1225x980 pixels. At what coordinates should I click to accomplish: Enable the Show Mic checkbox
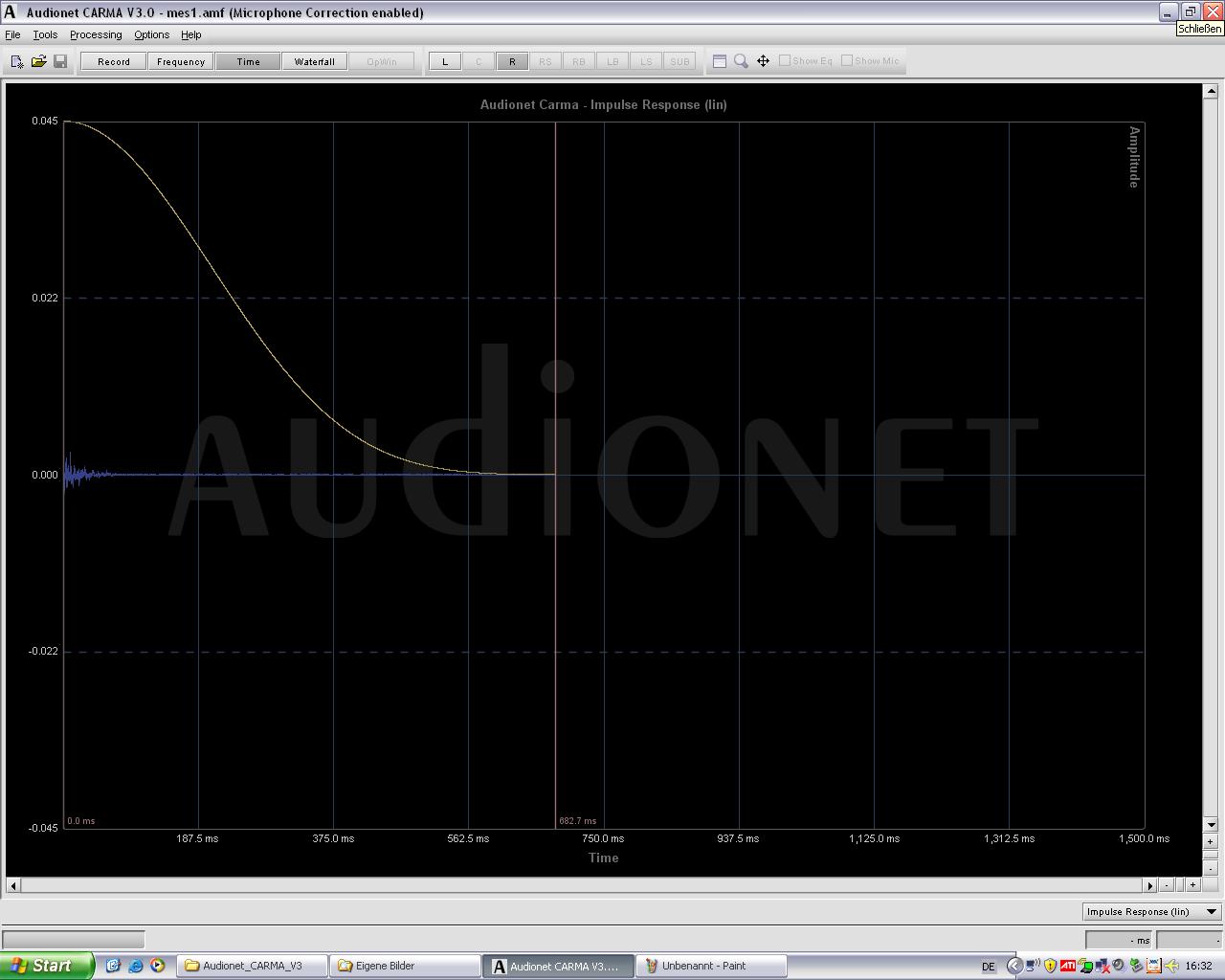tap(847, 60)
